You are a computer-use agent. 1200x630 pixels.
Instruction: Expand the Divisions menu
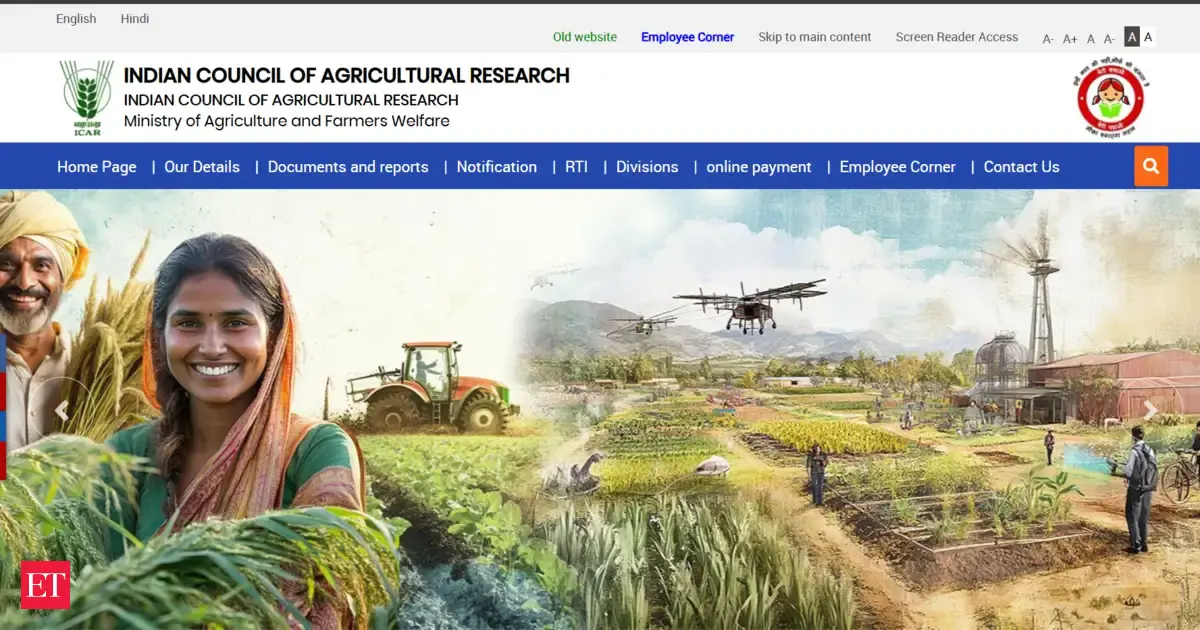tap(647, 167)
